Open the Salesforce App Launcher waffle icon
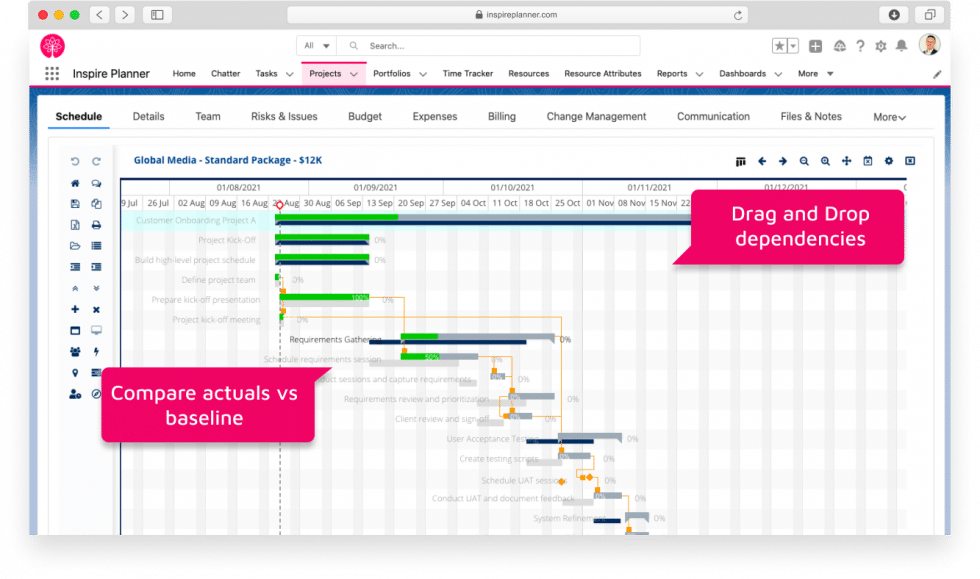980x579 pixels. pyautogui.click(x=51, y=72)
